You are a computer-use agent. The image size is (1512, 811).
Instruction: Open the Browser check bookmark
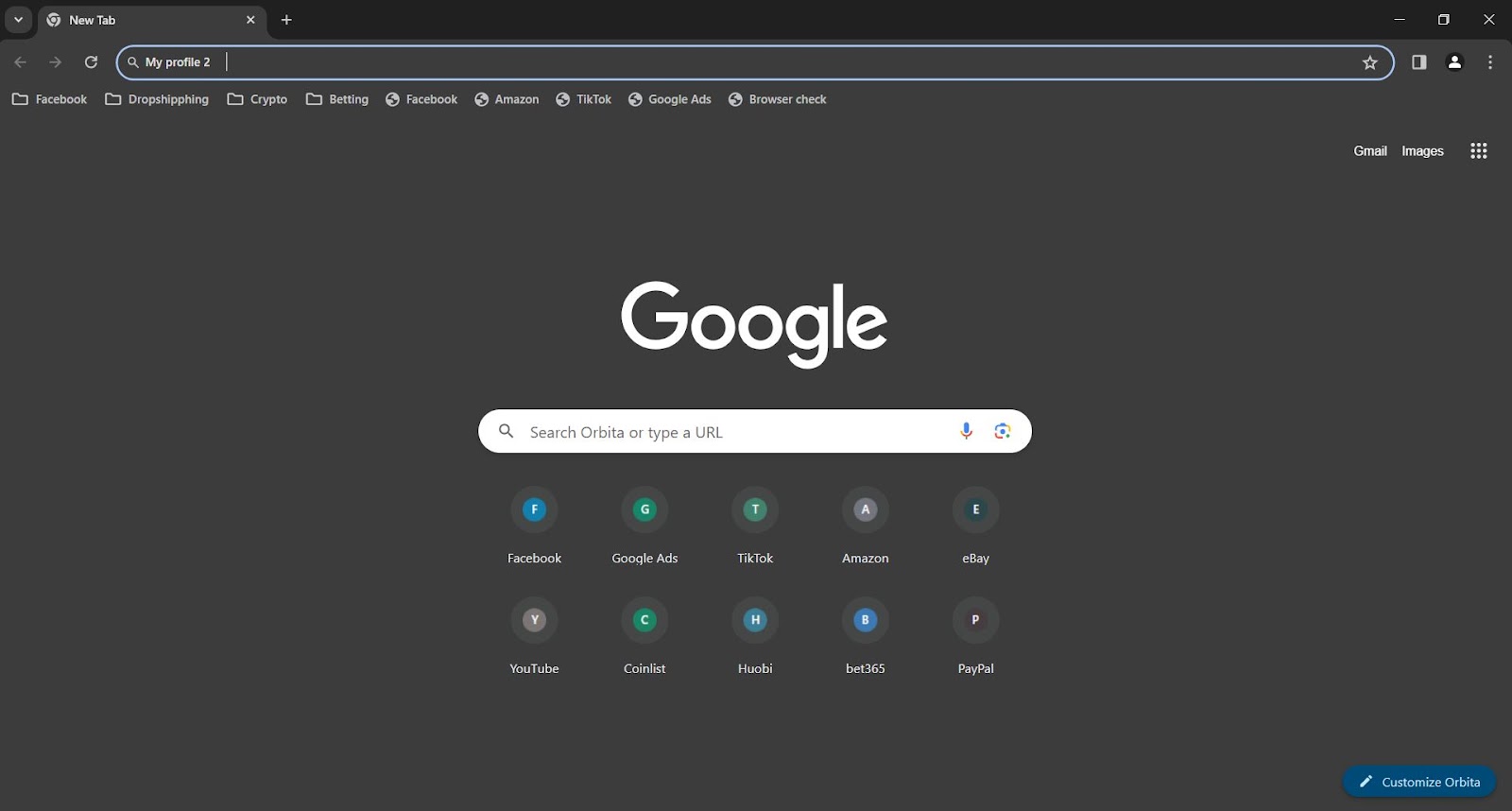tap(778, 99)
